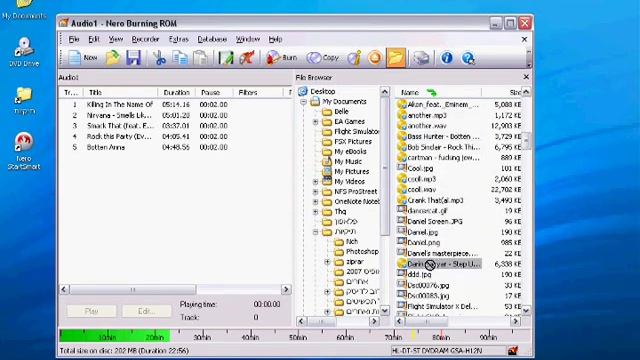The width and height of the screenshot is (640, 360).
Task: Open the blue info icon
Action: pyautogui.click(x=447, y=58)
